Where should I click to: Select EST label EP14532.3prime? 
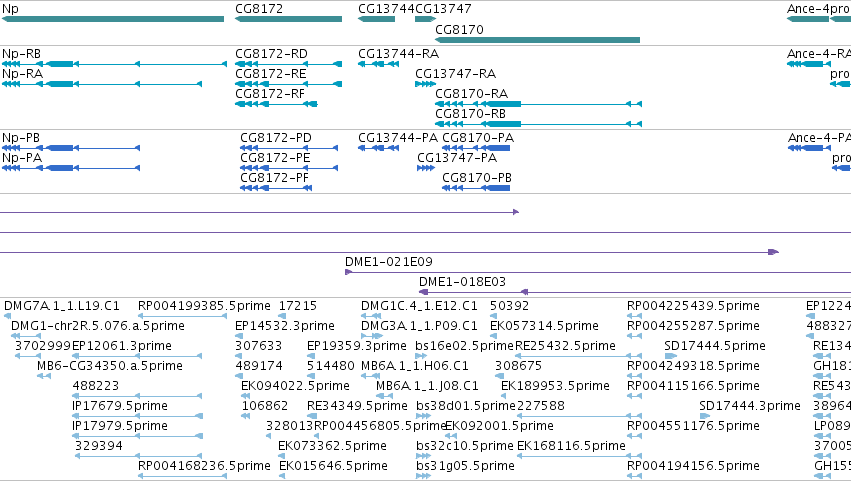click(285, 326)
